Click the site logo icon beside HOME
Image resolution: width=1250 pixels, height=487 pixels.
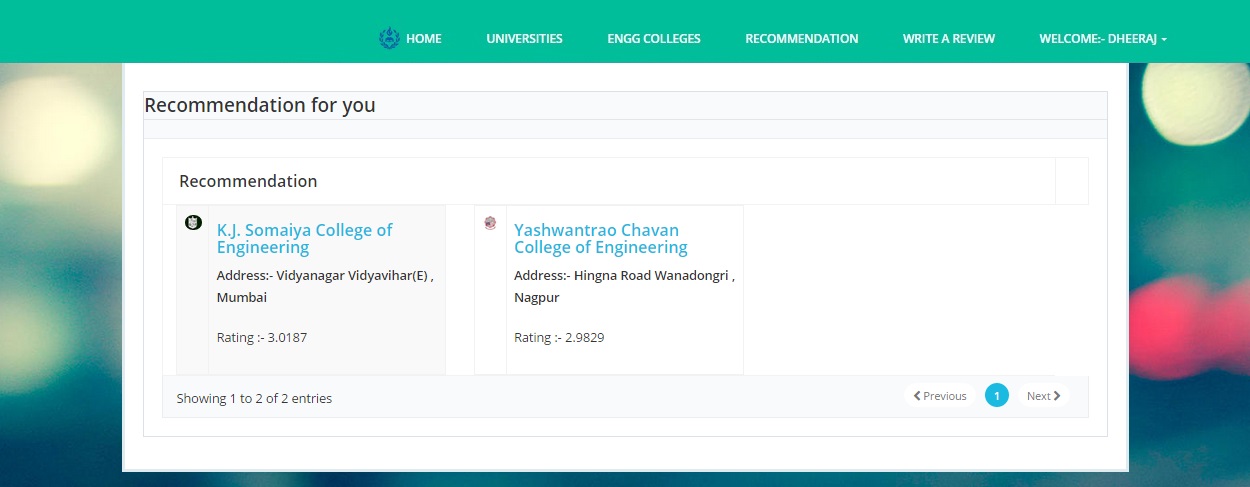click(x=389, y=38)
